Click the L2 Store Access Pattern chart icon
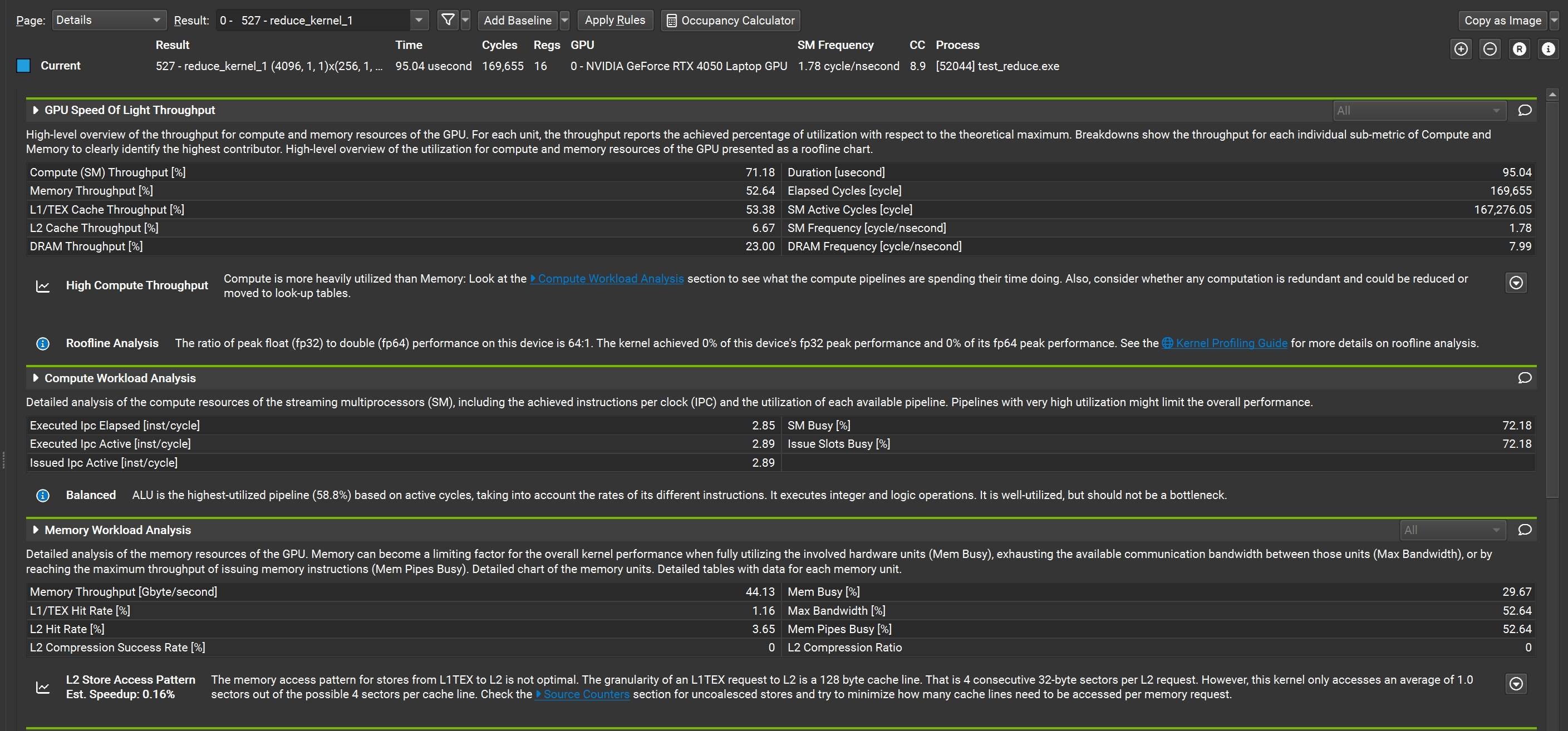This screenshot has height=731, width=1568. pos(43,688)
